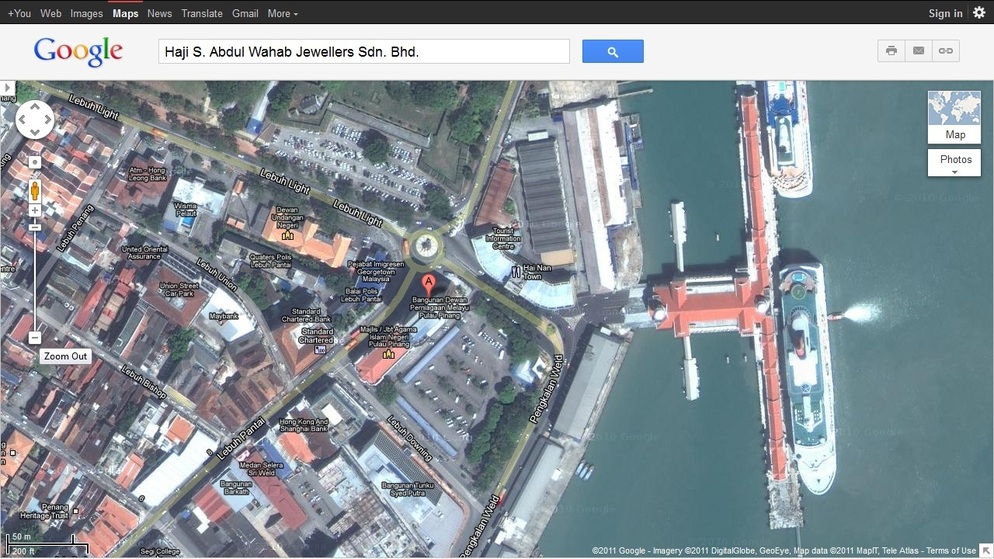Open the Photos layer dropdown
This screenshot has height=559, width=994.
(954, 163)
